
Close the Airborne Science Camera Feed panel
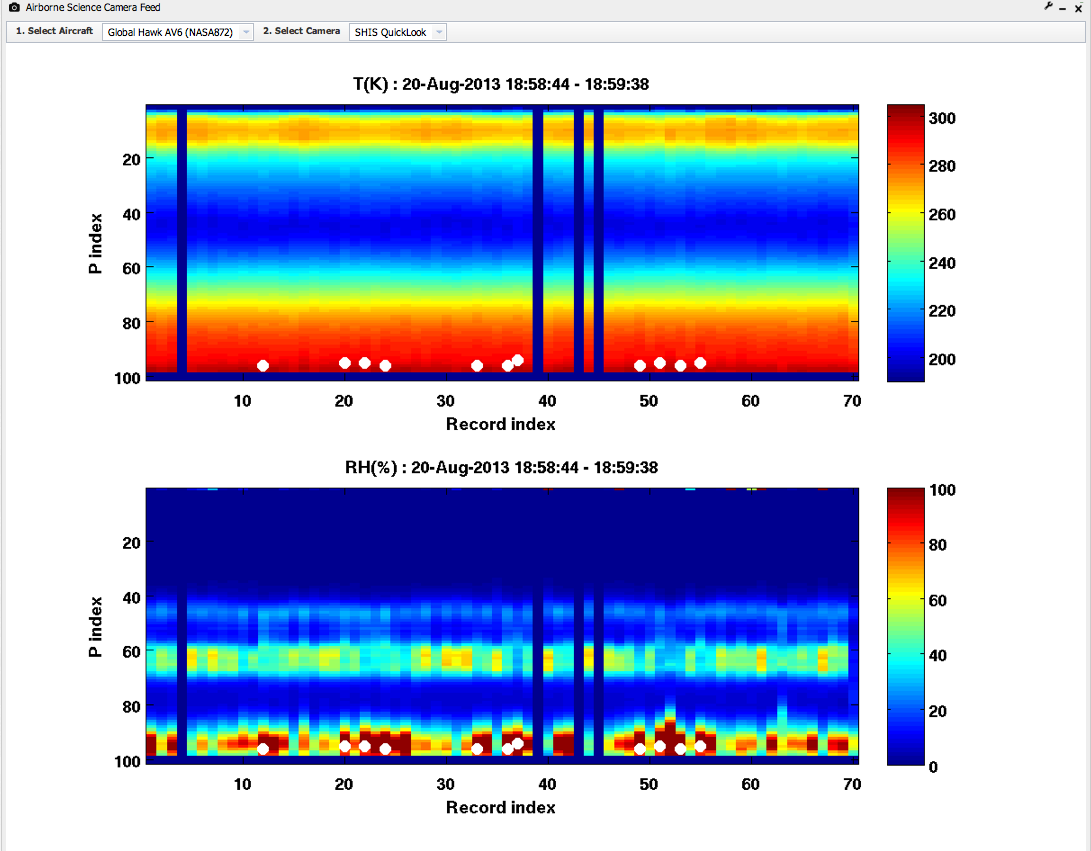(1078, 8)
